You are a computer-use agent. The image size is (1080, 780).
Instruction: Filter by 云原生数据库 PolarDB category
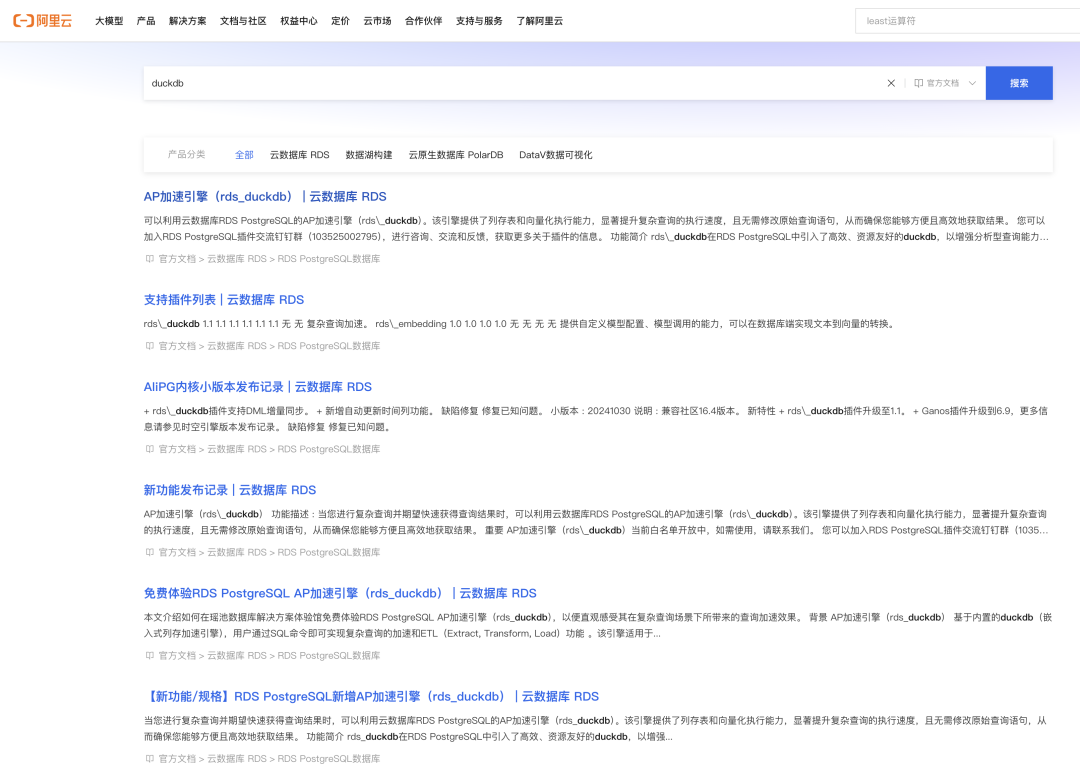(x=456, y=155)
